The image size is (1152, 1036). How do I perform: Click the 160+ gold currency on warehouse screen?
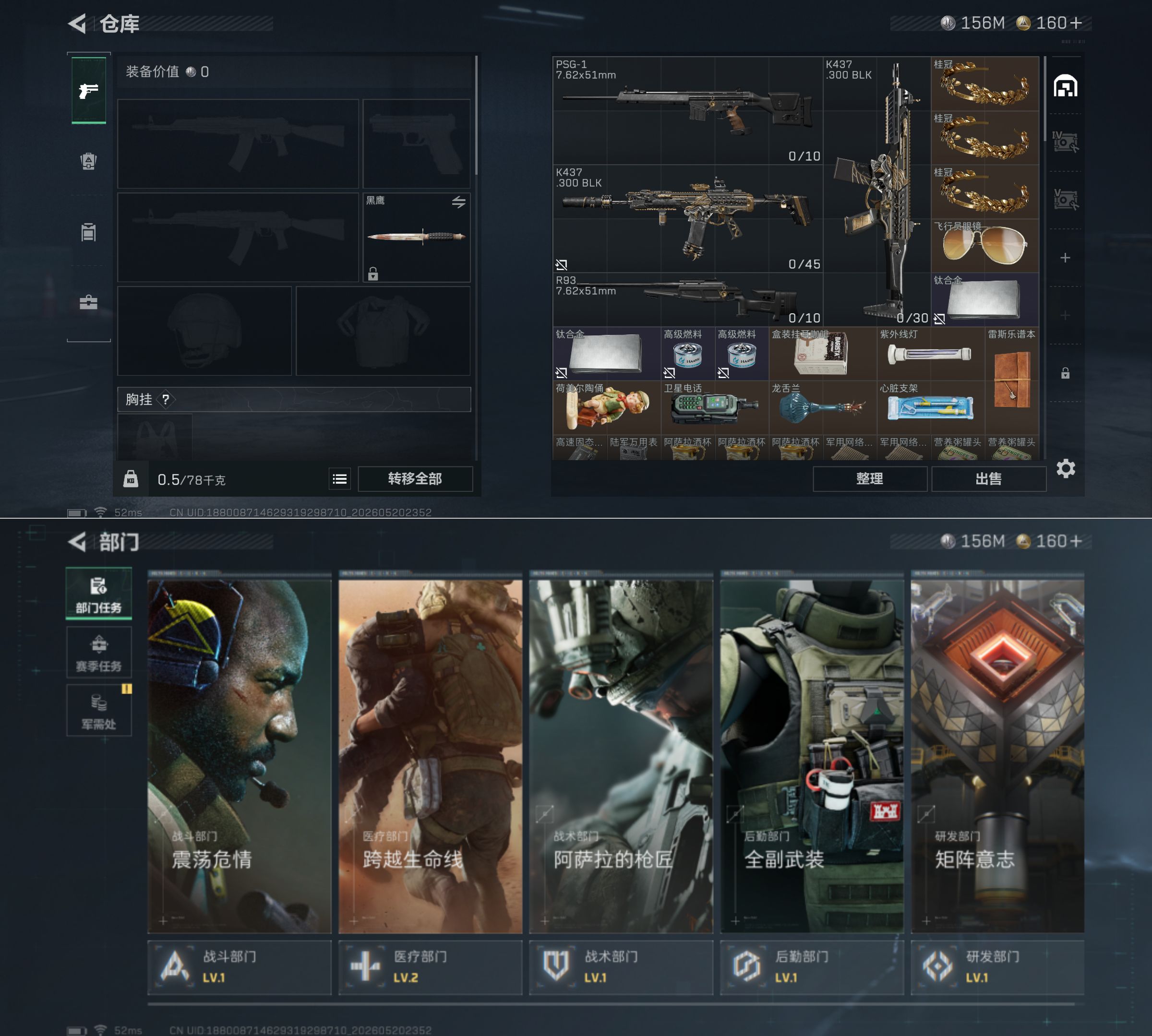point(1049,23)
